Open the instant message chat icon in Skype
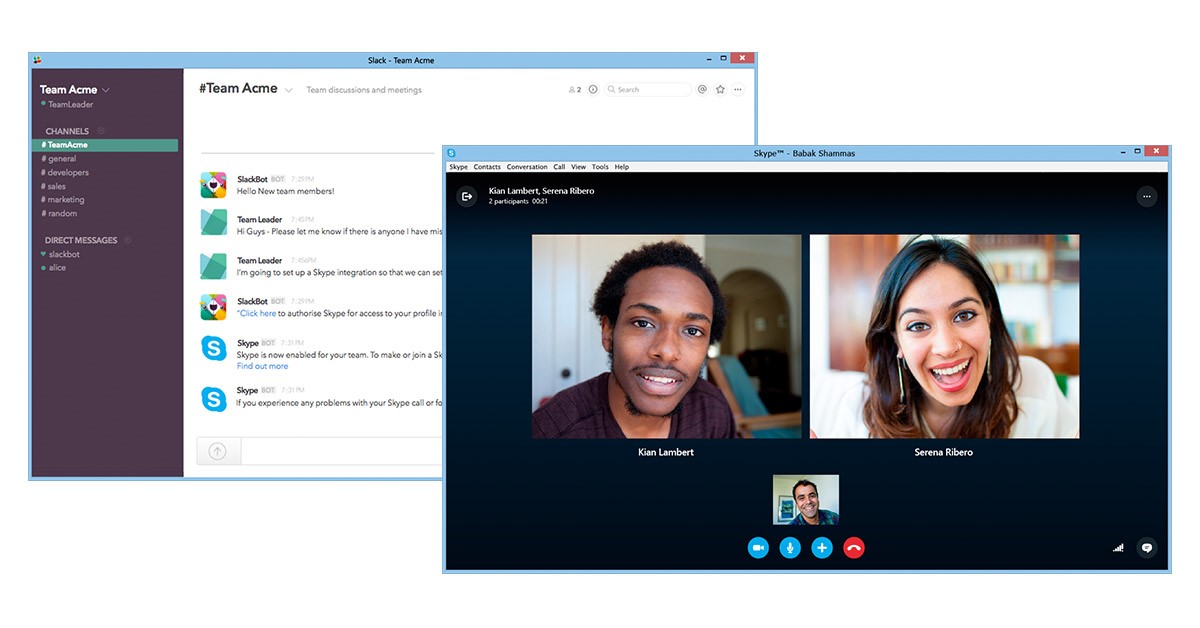Image resolution: width=1200 pixels, height=628 pixels. tap(1146, 548)
